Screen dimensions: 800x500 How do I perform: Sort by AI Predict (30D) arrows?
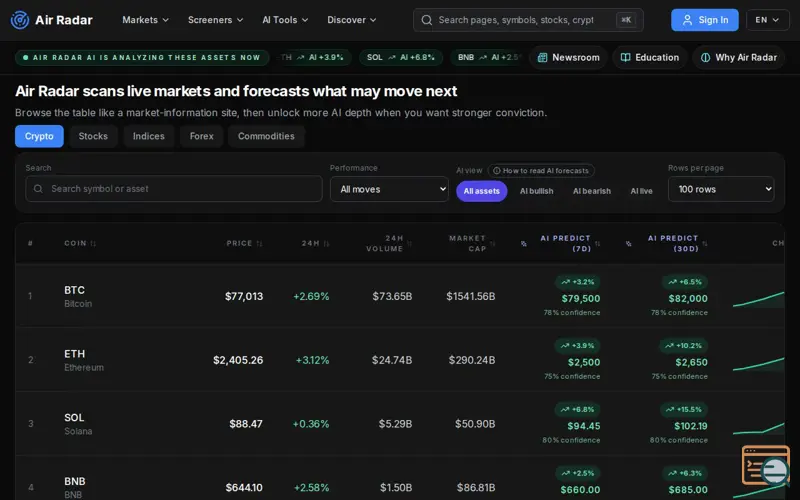click(705, 243)
